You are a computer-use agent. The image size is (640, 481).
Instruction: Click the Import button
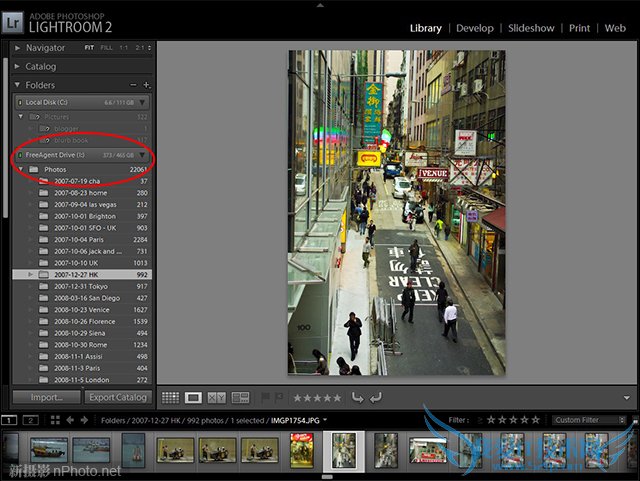[x=46, y=397]
